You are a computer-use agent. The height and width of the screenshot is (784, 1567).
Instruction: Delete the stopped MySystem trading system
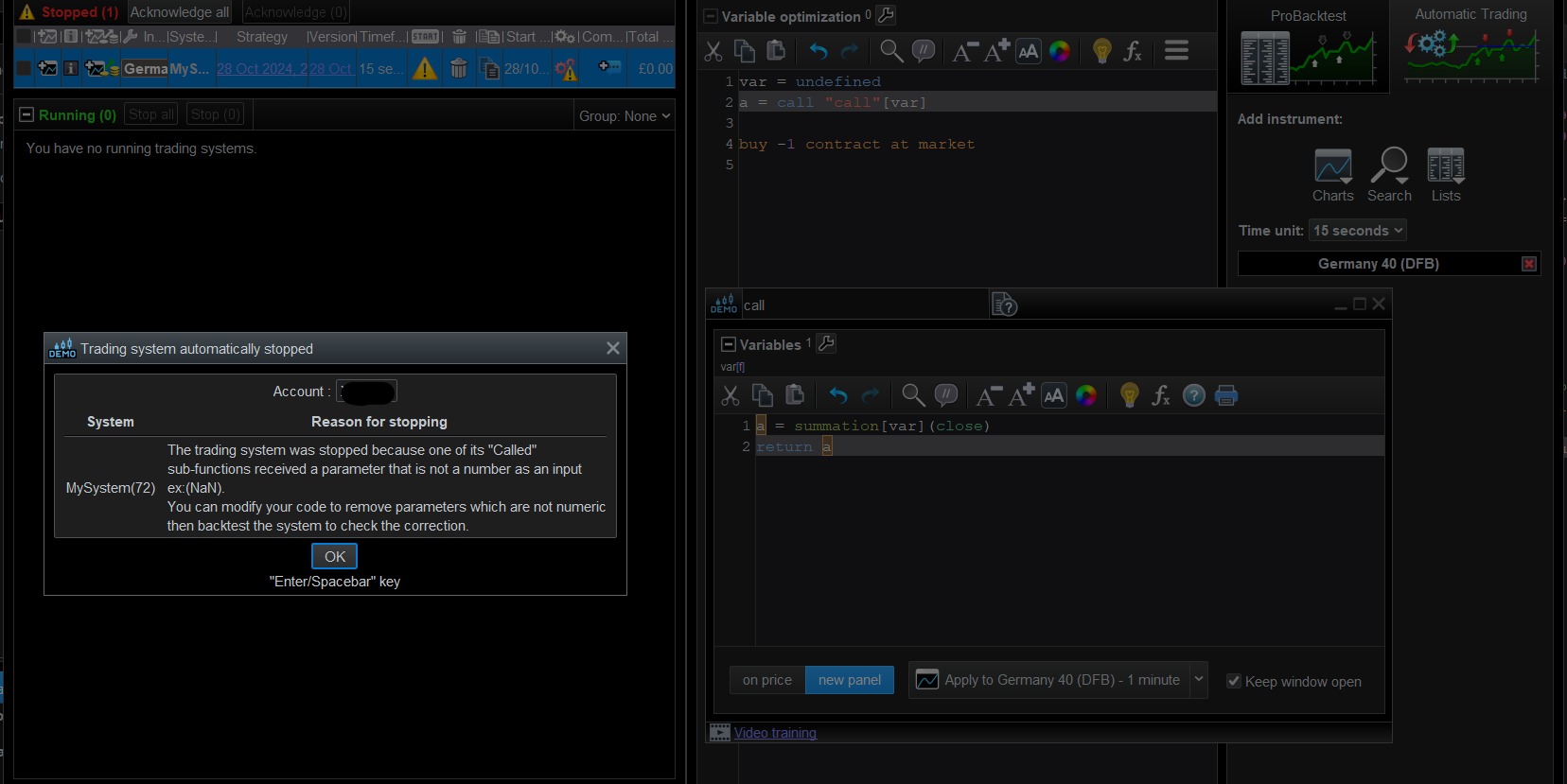click(x=459, y=68)
